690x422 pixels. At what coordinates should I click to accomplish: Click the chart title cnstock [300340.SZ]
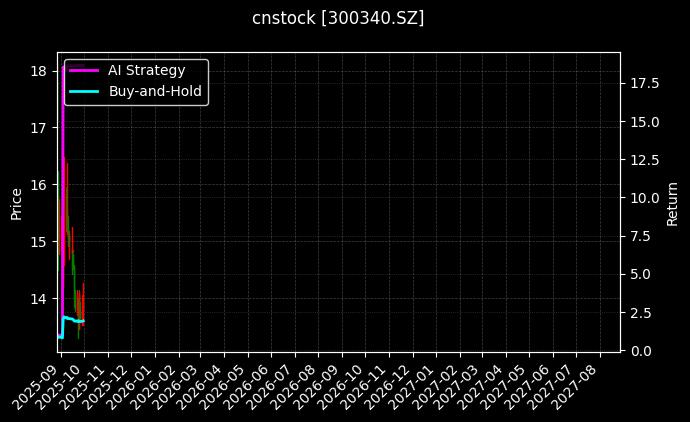coord(338,18)
